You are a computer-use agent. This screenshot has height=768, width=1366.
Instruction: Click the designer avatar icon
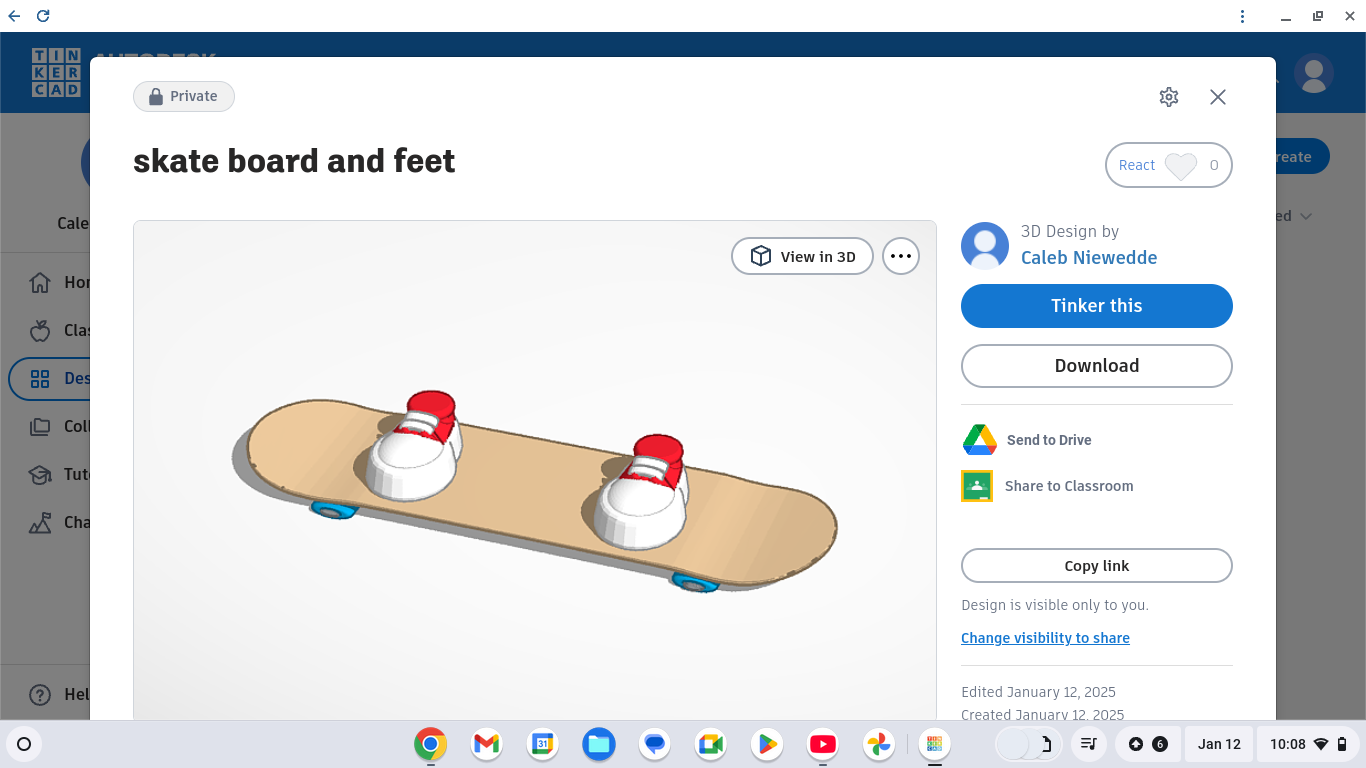[x=985, y=246]
